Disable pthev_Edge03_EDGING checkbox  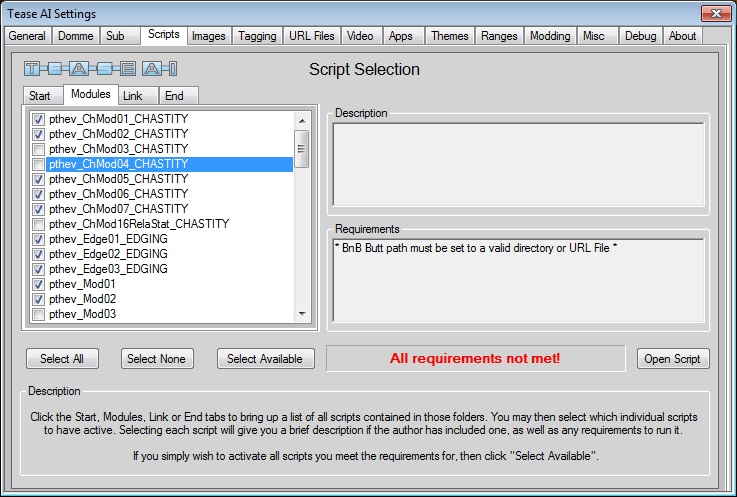[39, 269]
